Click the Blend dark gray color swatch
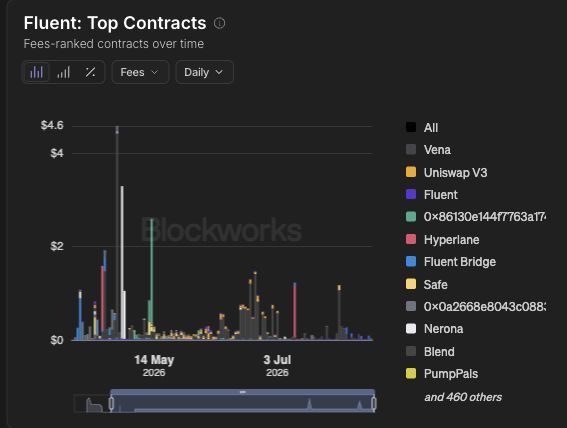 pyautogui.click(x=411, y=351)
